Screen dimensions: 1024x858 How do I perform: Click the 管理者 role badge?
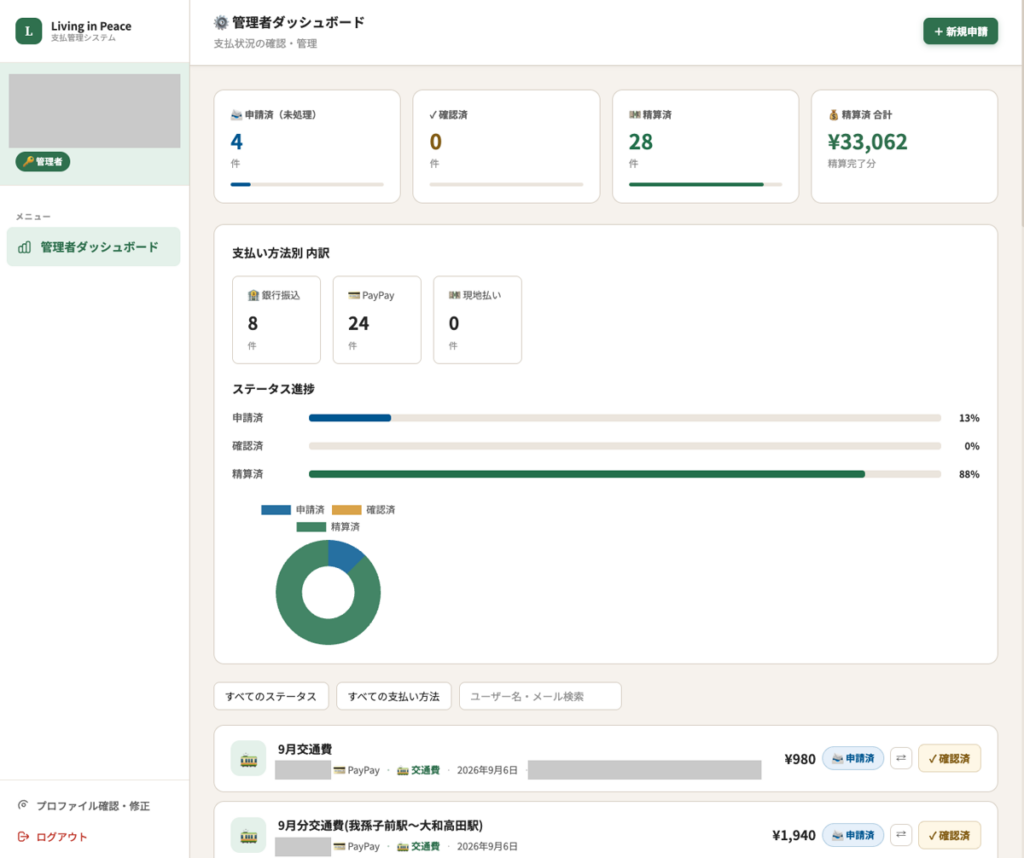[42, 161]
